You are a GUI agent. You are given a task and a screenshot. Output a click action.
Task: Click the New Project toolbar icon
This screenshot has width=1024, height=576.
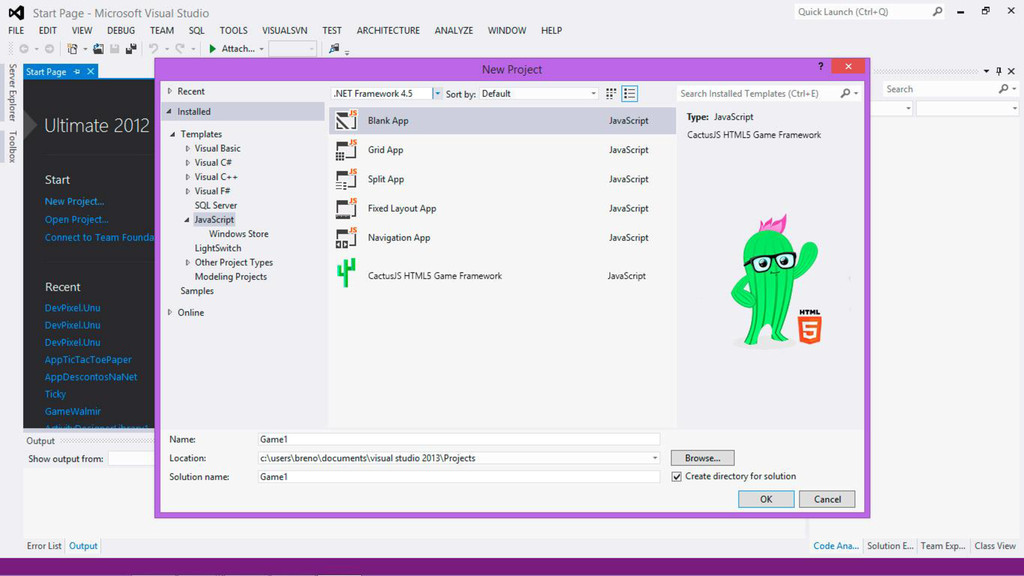click(72, 49)
